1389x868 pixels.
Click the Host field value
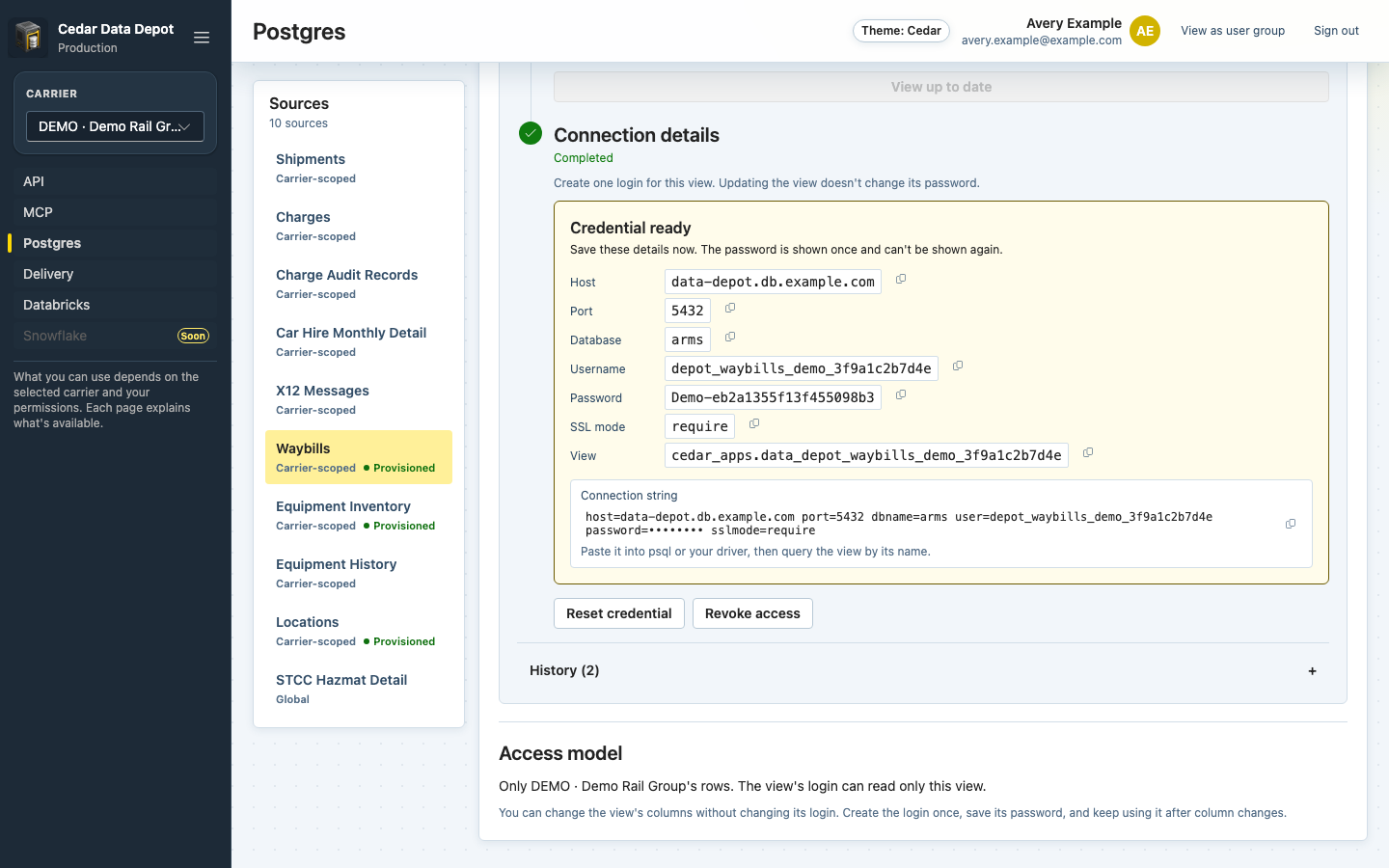pyautogui.click(x=773, y=282)
